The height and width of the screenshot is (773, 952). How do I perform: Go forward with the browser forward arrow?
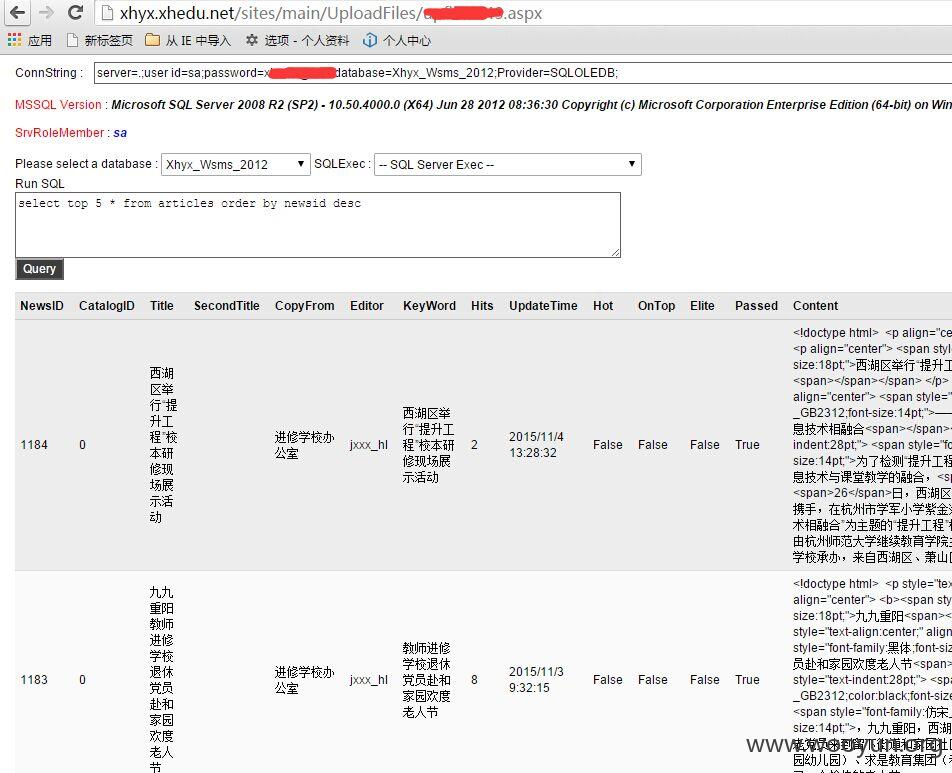tap(46, 13)
